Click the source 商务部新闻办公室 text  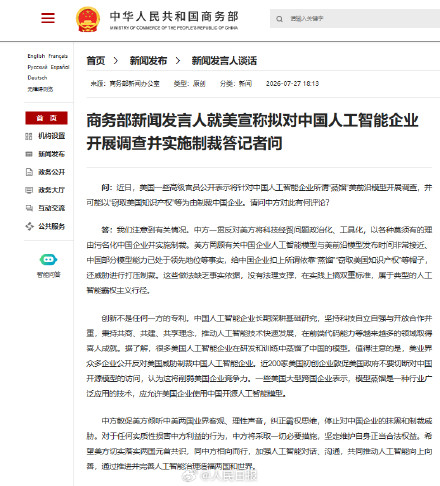coord(134,84)
